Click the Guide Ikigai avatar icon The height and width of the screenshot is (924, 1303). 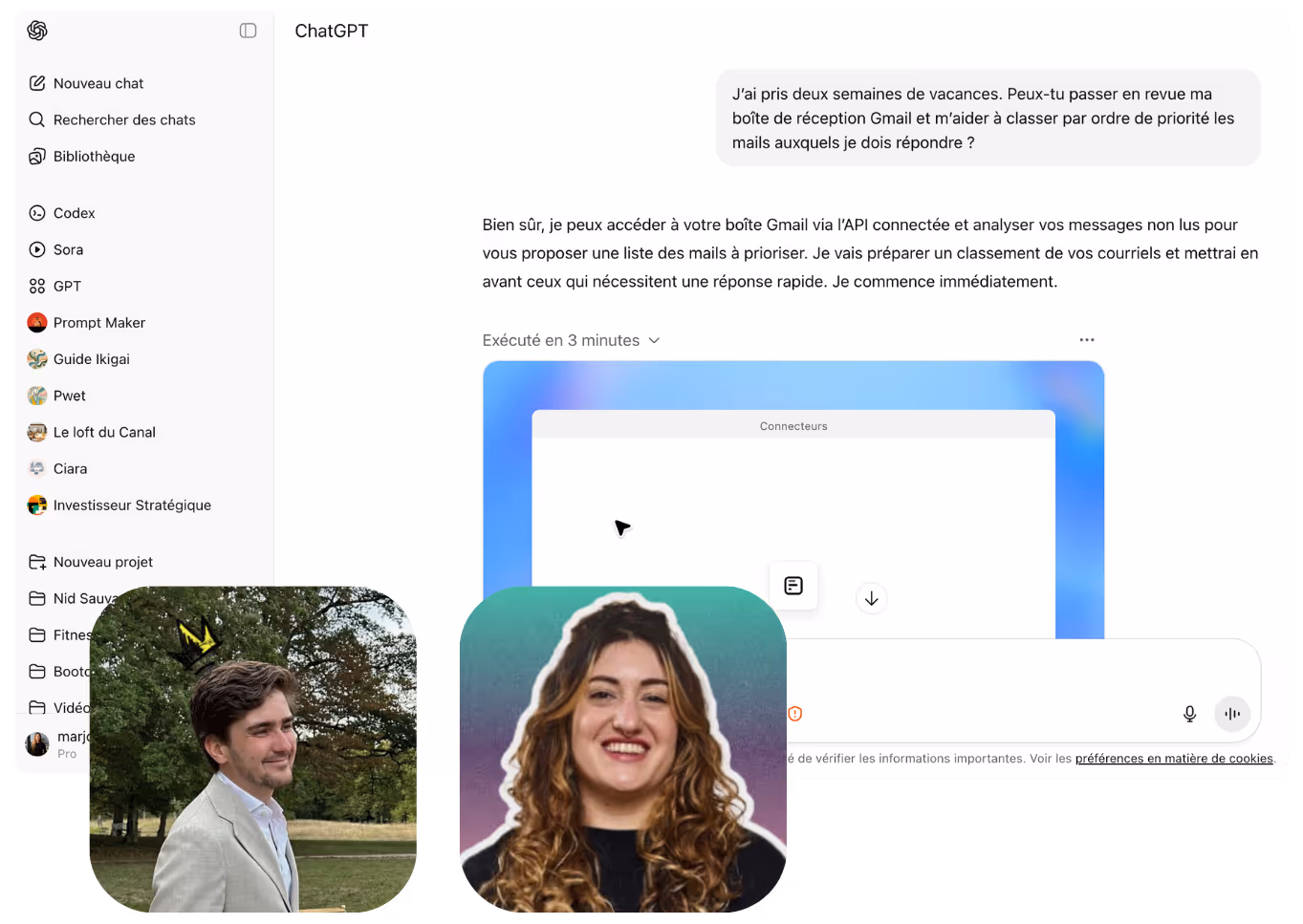37,359
